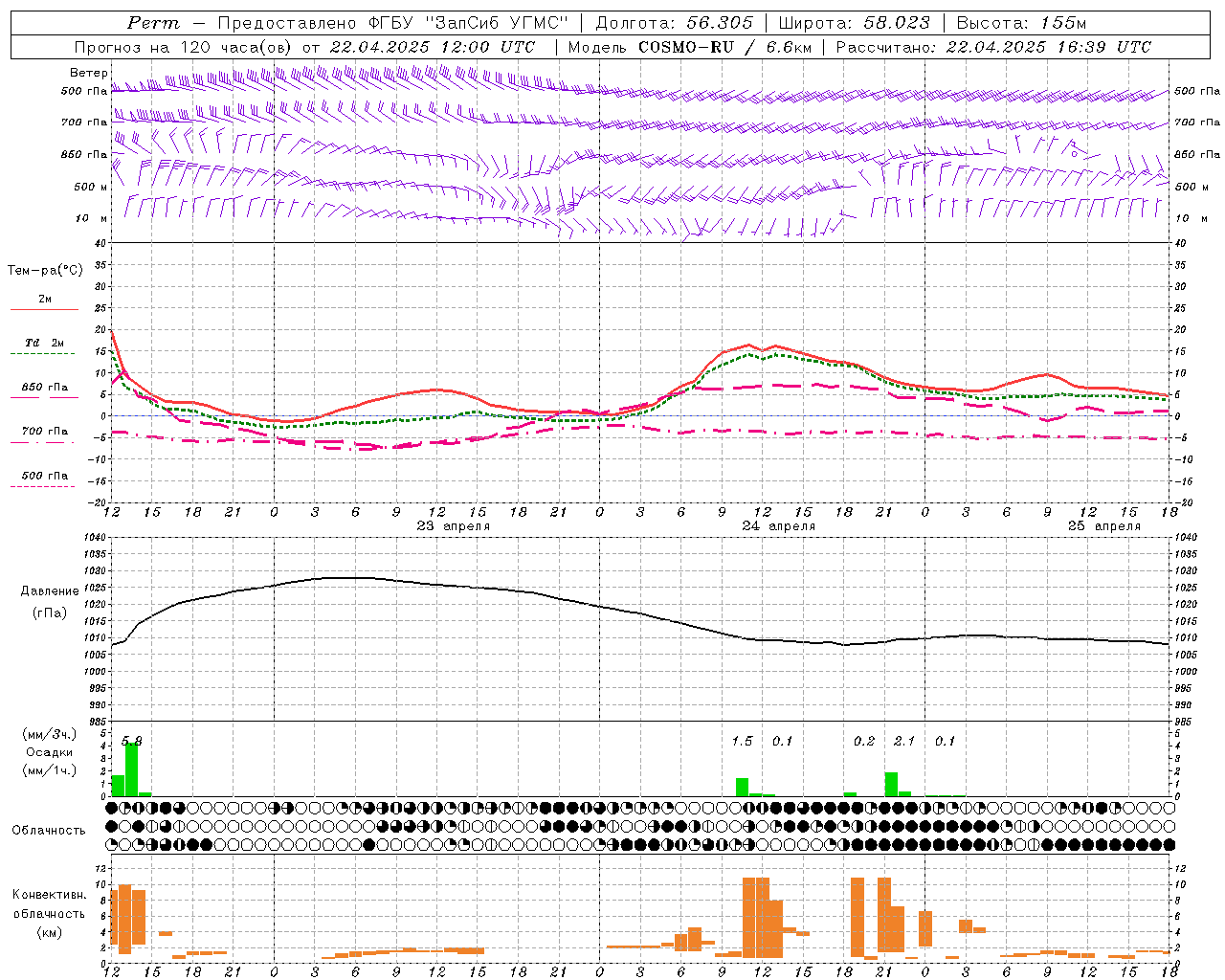Image resolution: width=1225 pixels, height=980 pixels.
Task: Click the "700 гПа" entry in temperature legend
Action: [x=45, y=432]
